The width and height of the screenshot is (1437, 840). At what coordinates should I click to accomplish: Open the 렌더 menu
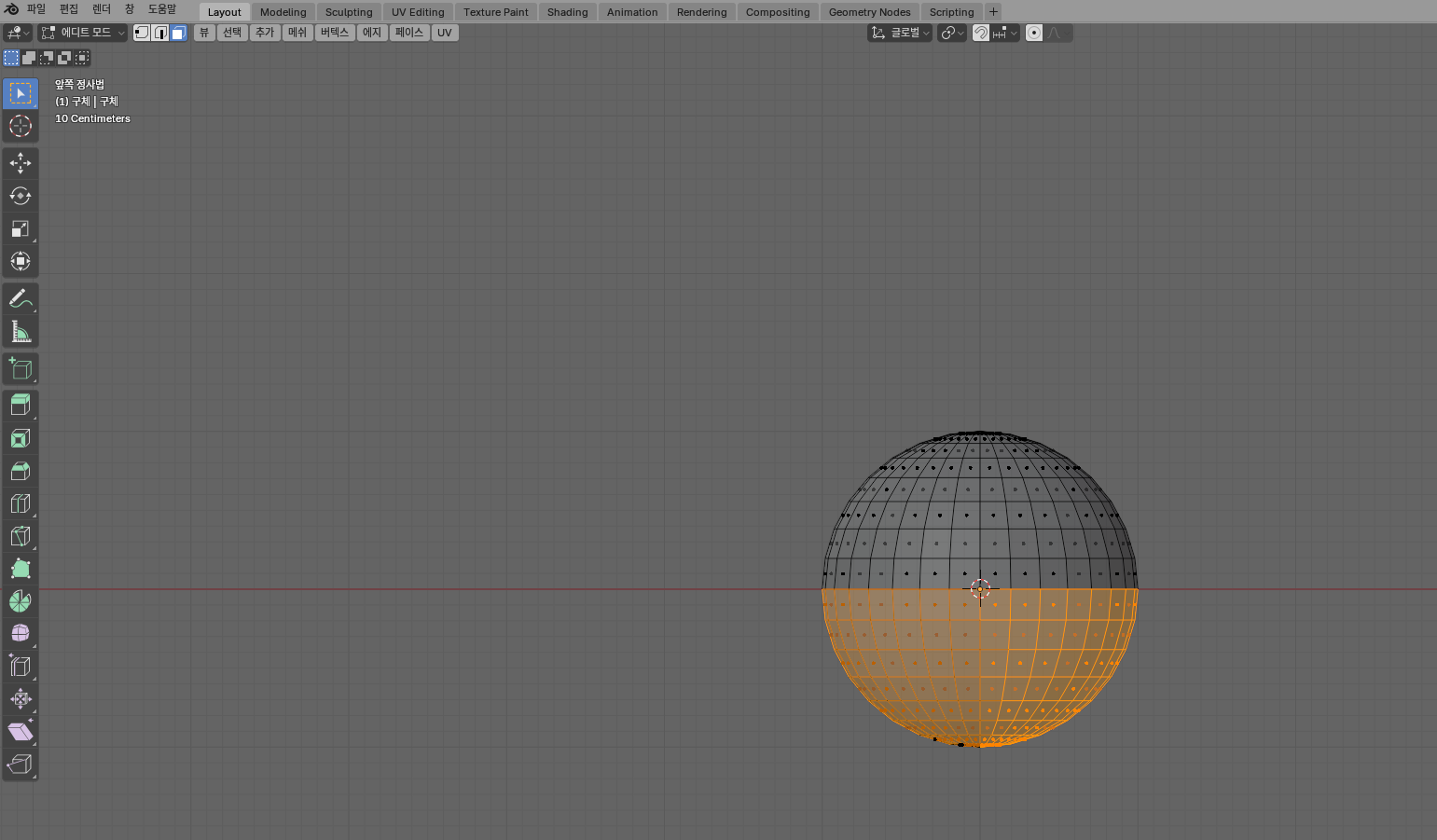pyautogui.click(x=102, y=9)
